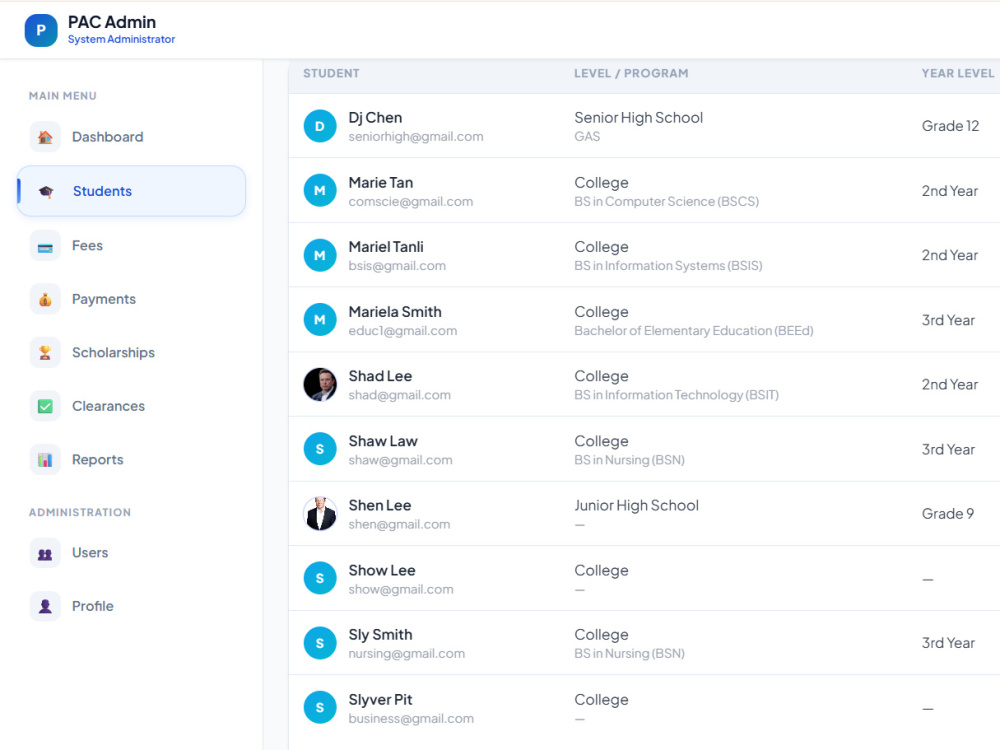Click the LEVEL / PROGRAM column header
The width and height of the screenshot is (1000, 750).
631,73
